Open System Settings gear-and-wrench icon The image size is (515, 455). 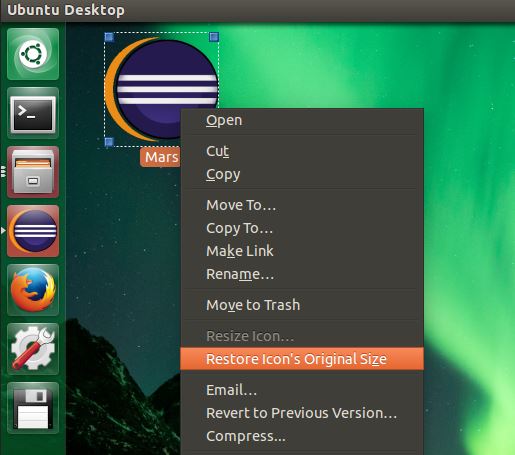click(x=33, y=349)
